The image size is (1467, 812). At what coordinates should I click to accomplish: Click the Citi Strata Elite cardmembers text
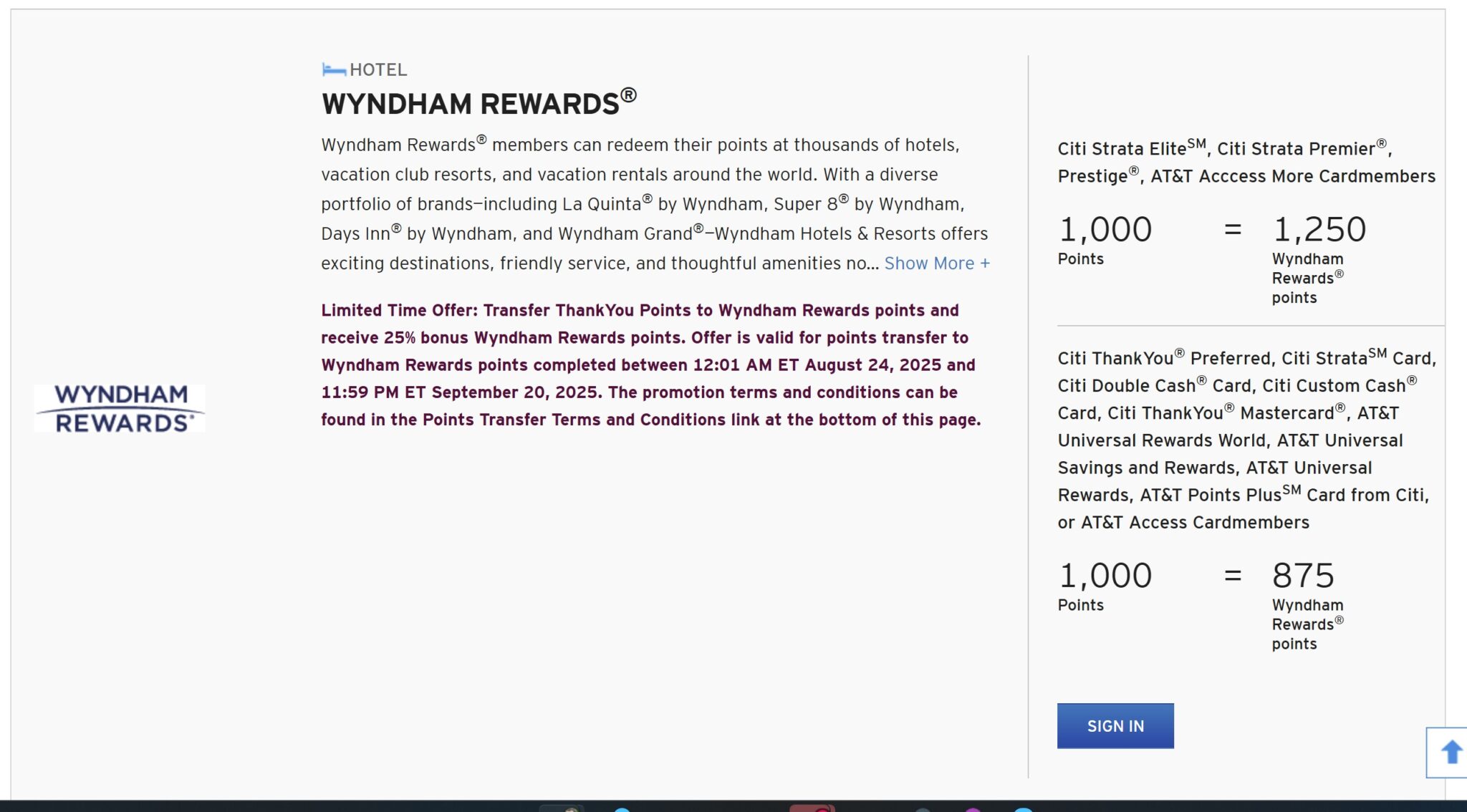[1246, 162]
